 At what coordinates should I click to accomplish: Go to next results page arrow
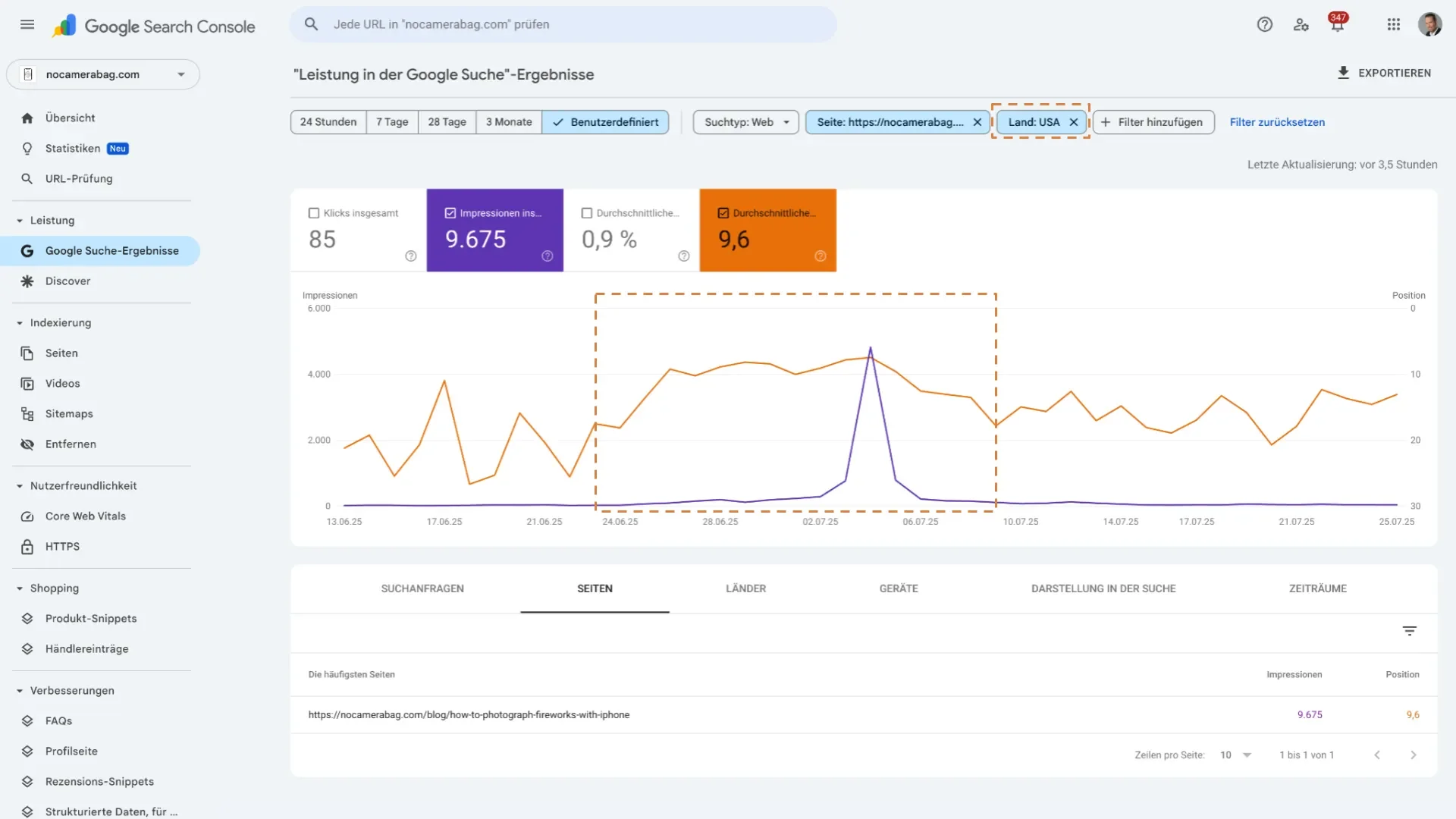pos(1413,755)
